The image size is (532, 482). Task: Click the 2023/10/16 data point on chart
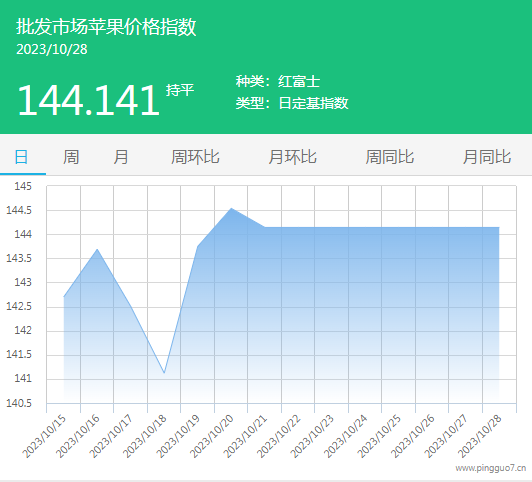click(x=97, y=249)
